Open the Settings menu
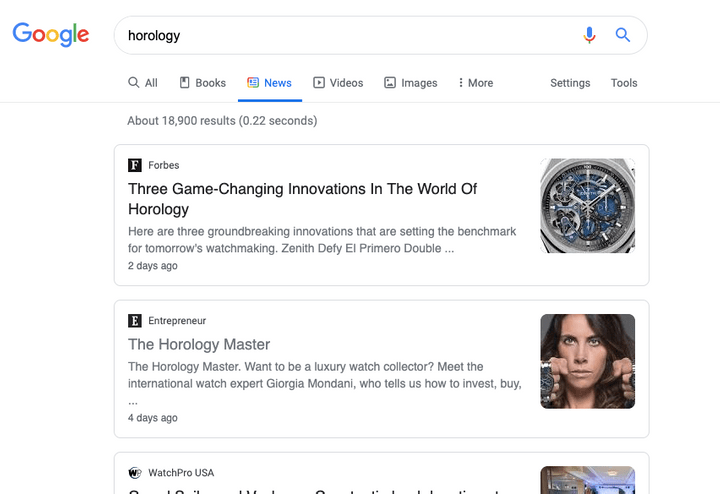Viewport: 720px width, 494px height. (570, 83)
